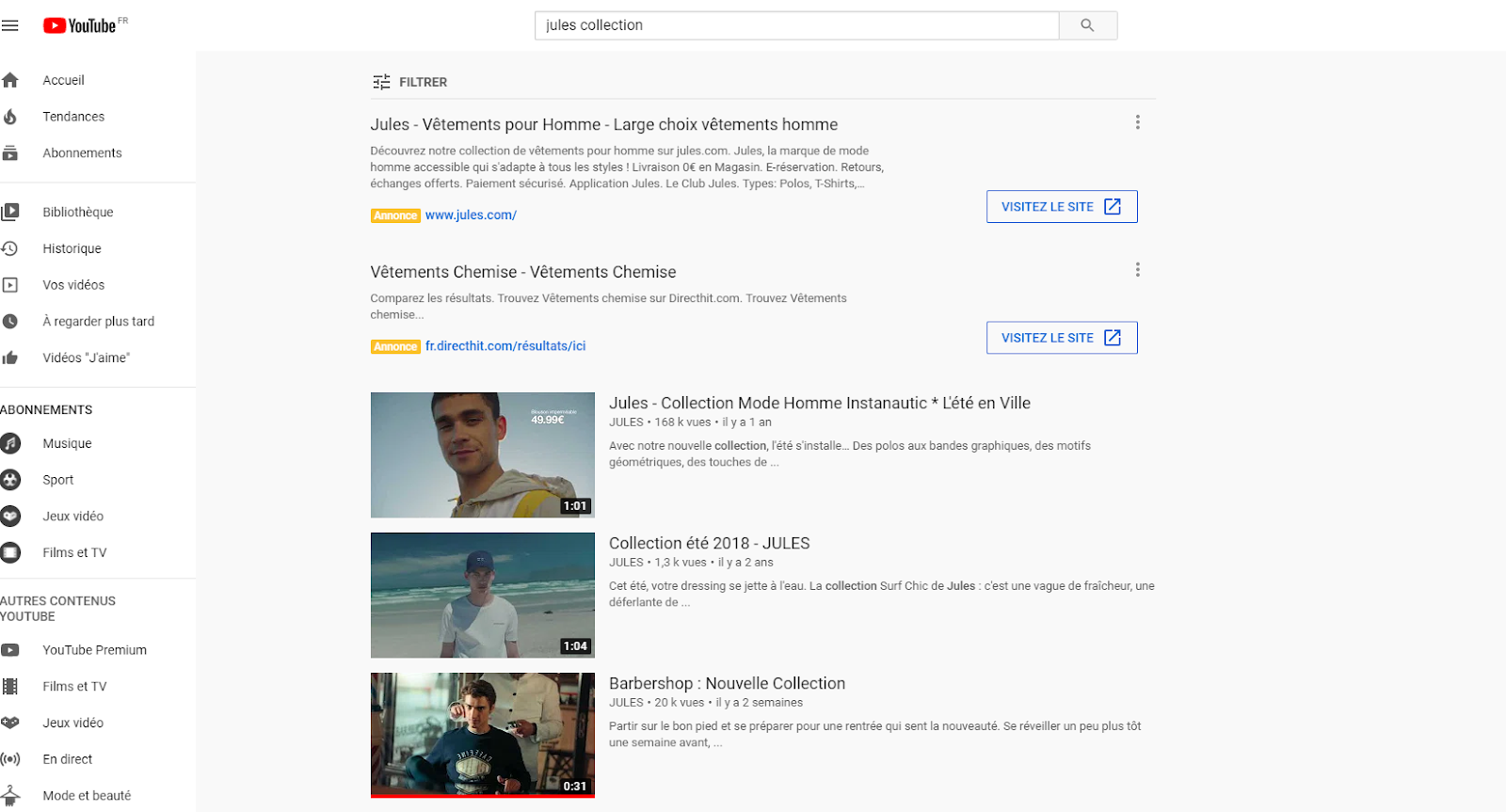Click the En direct live icon
Image resolution: width=1506 pixels, height=812 pixels.
coord(10,759)
